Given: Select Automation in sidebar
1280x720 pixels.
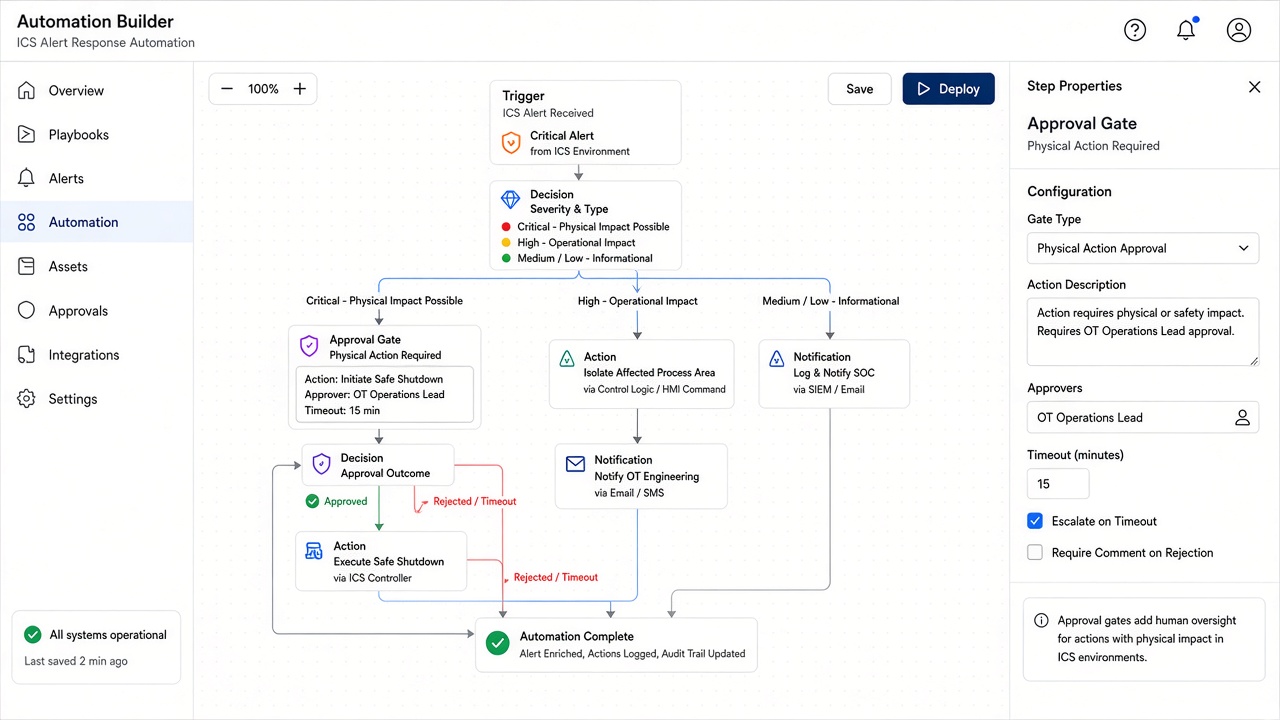Looking at the screenshot, I should tap(97, 223).
